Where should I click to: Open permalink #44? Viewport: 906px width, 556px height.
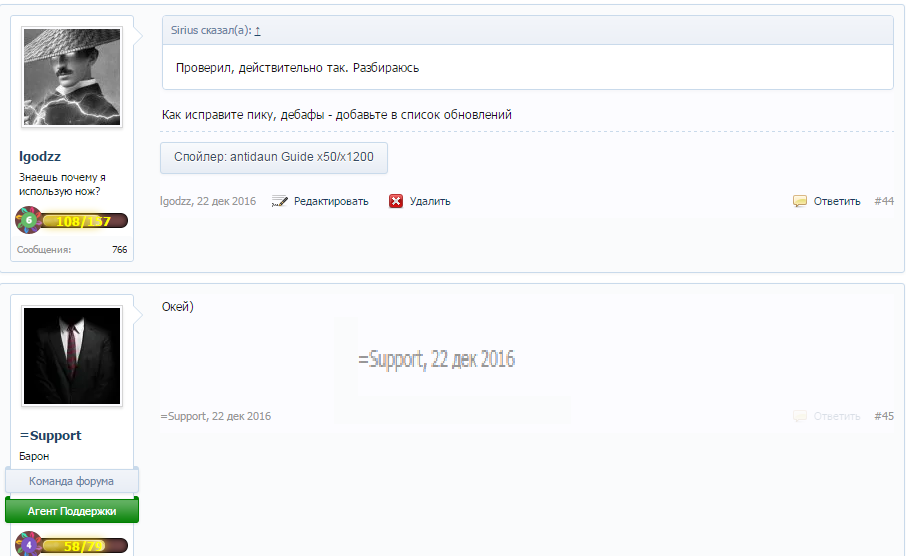[x=884, y=201]
